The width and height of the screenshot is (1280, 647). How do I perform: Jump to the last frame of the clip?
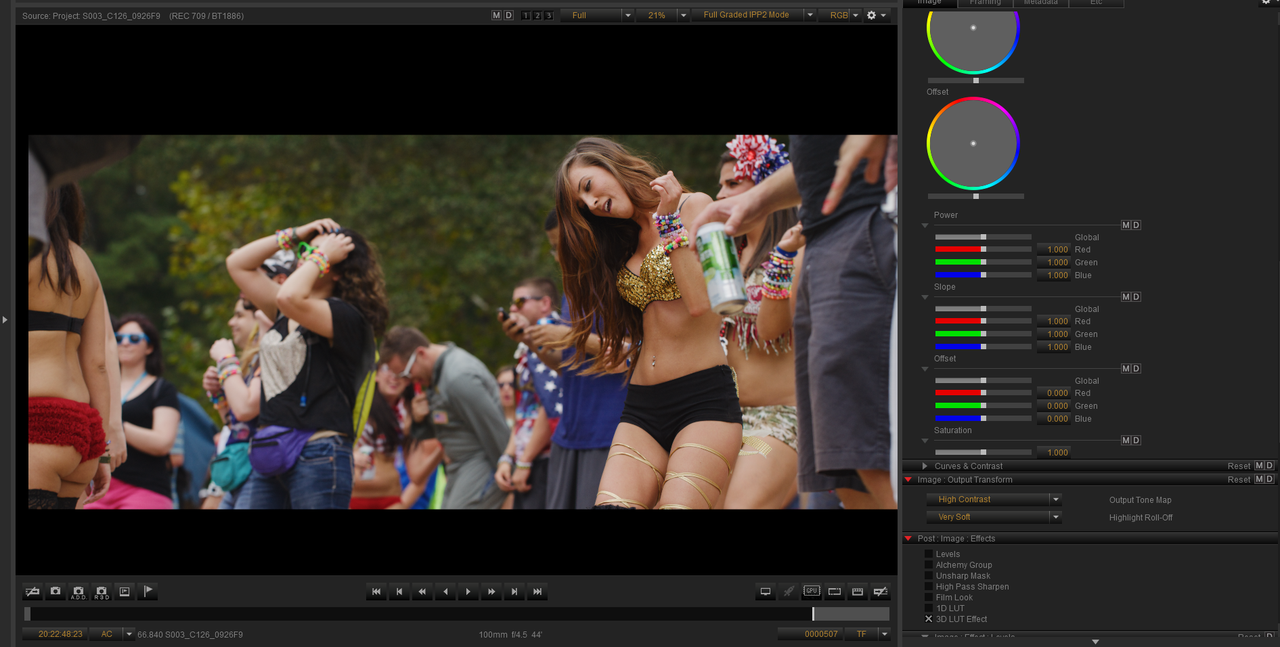coord(537,592)
